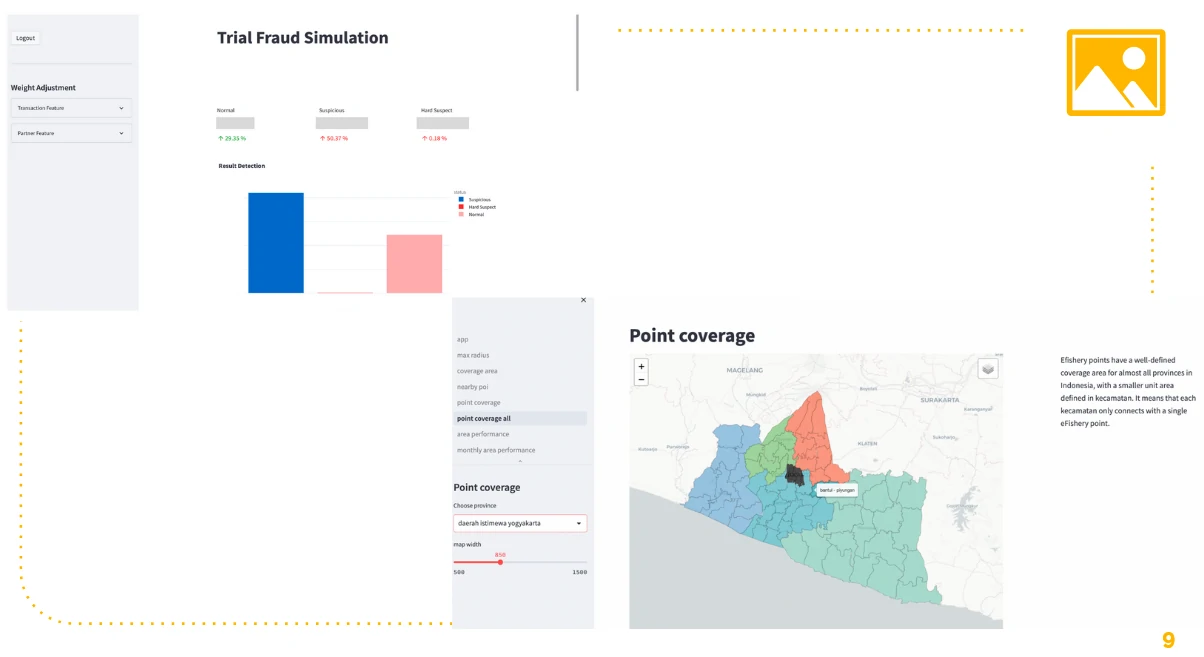This screenshot has width=1204, height=657.
Task: Toggle the Hard Suspect legend entry
Action: pos(476,207)
